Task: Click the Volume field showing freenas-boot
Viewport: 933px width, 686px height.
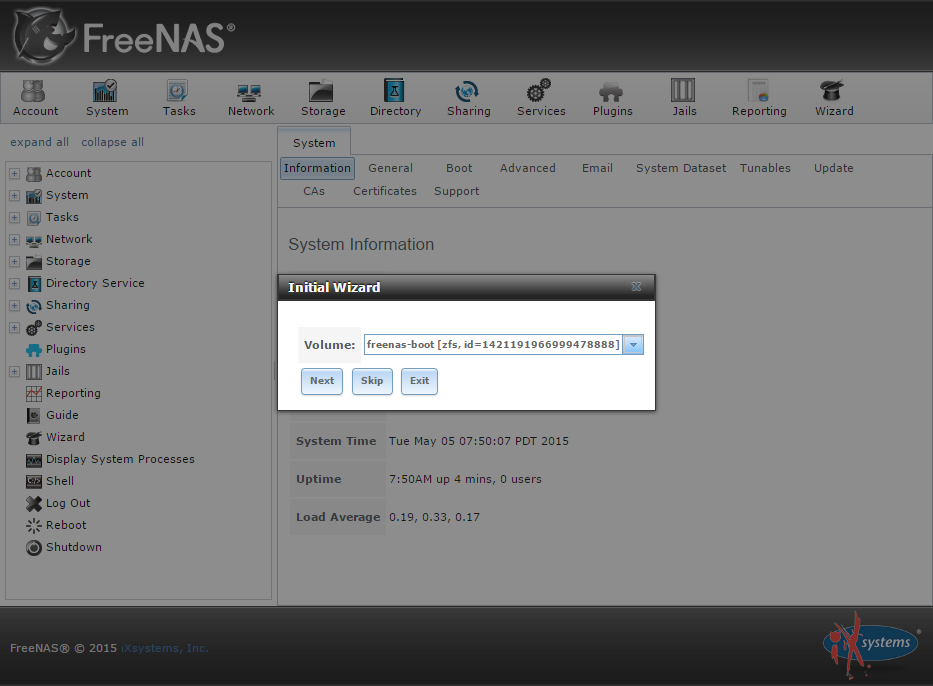Action: 493,344
